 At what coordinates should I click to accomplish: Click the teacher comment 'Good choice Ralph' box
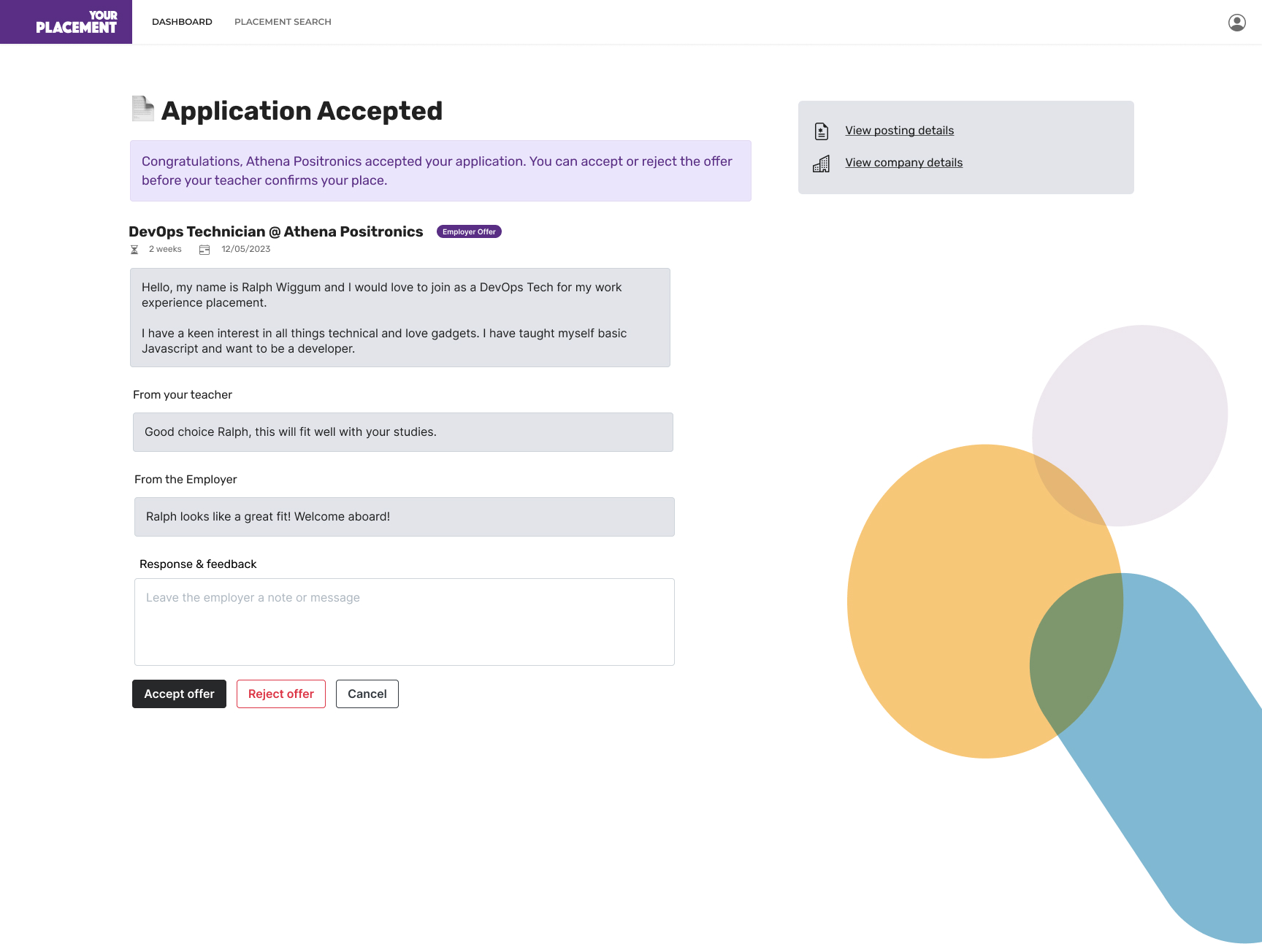[x=403, y=432]
